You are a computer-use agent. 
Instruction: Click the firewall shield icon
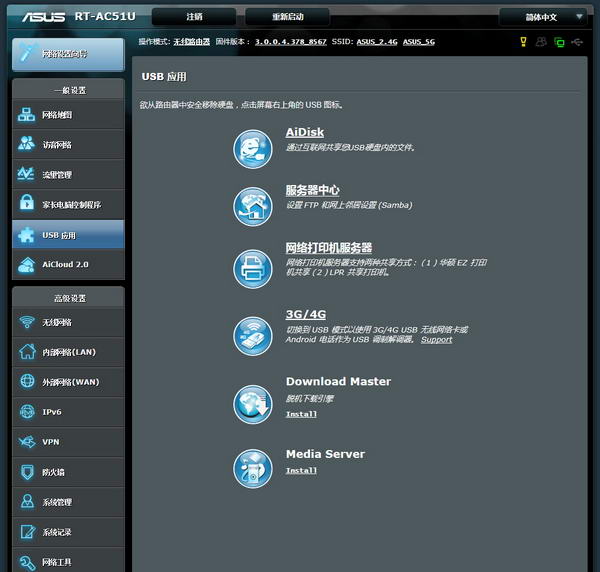(x=27, y=472)
